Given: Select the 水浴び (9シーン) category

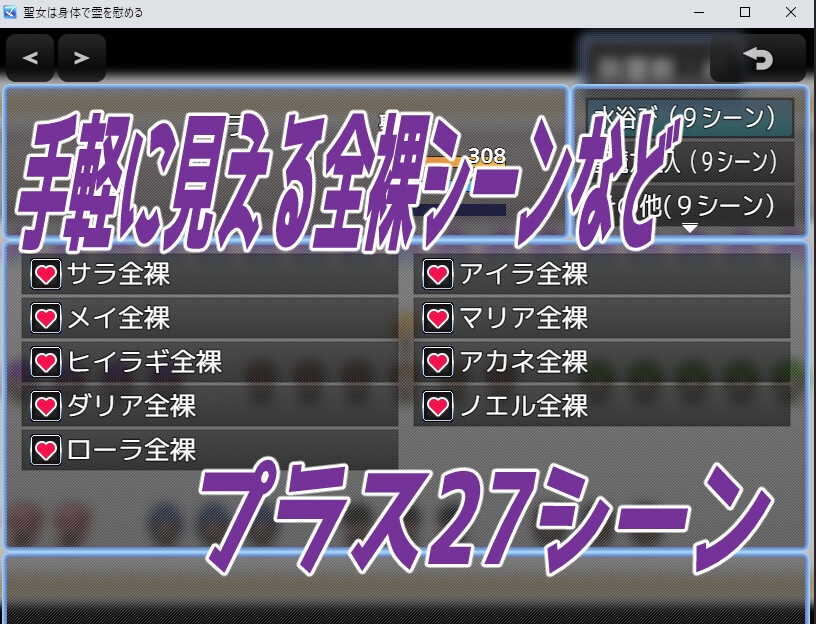Looking at the screenshot, I should coord(690,116).
